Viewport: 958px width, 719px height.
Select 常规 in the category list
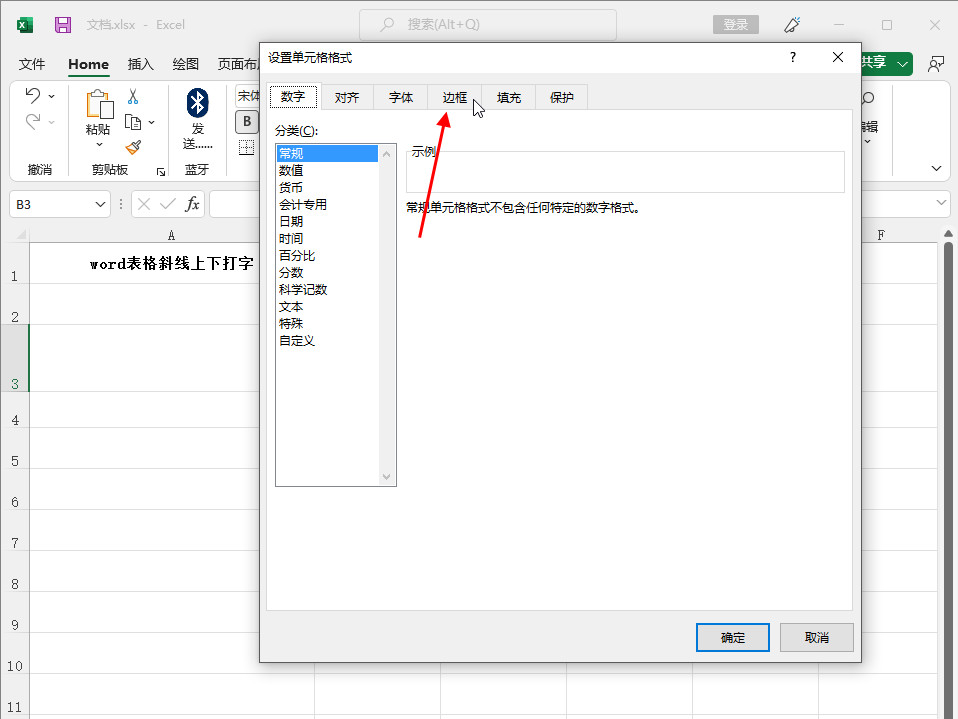coord(327,153)
